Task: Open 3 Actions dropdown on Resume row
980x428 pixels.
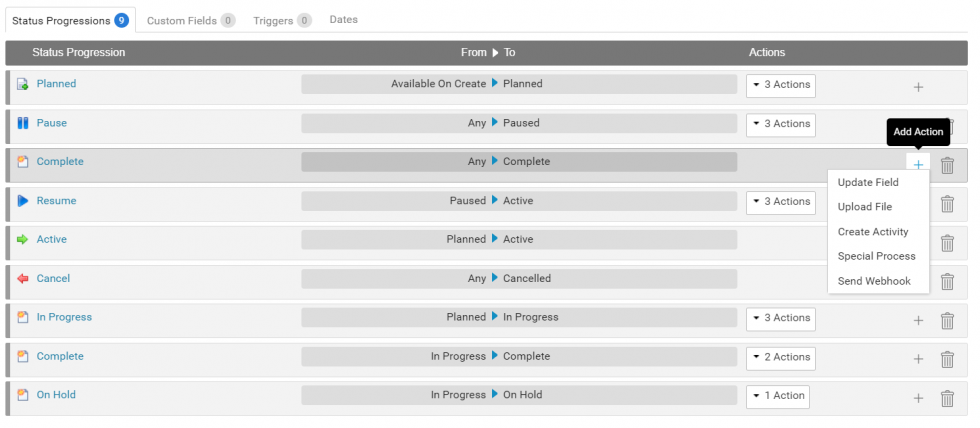Action: tap(781, 202)
